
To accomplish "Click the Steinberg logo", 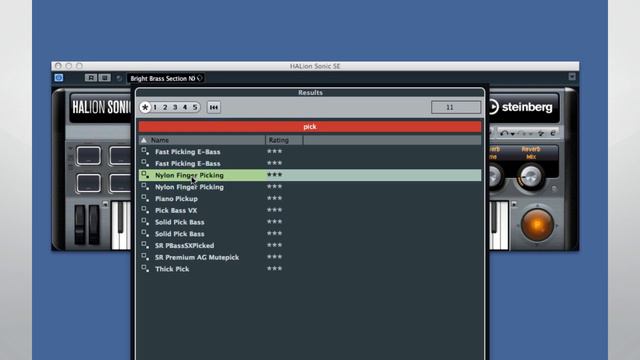I will coord(520,107).
